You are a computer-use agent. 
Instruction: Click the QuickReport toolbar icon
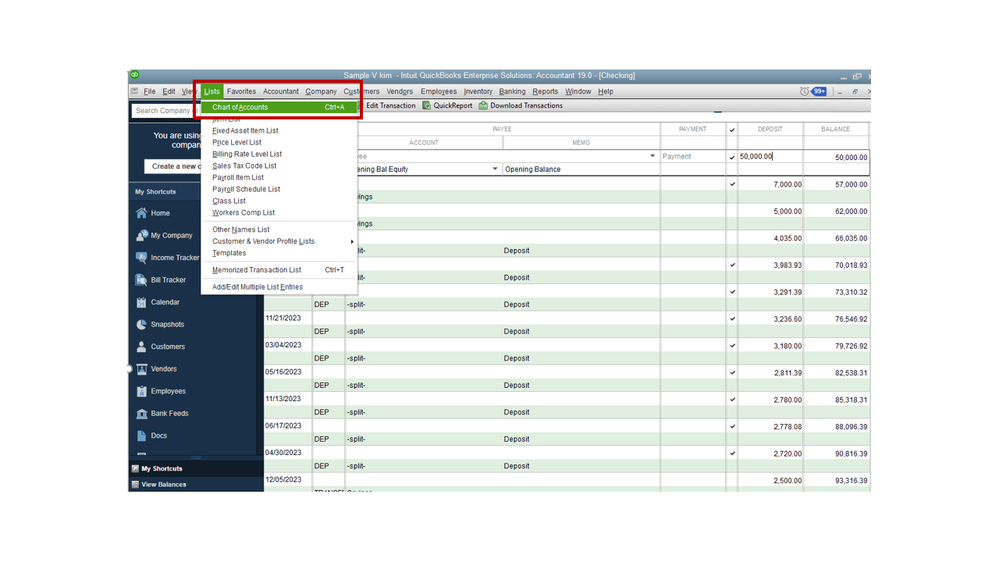point(427,106)
